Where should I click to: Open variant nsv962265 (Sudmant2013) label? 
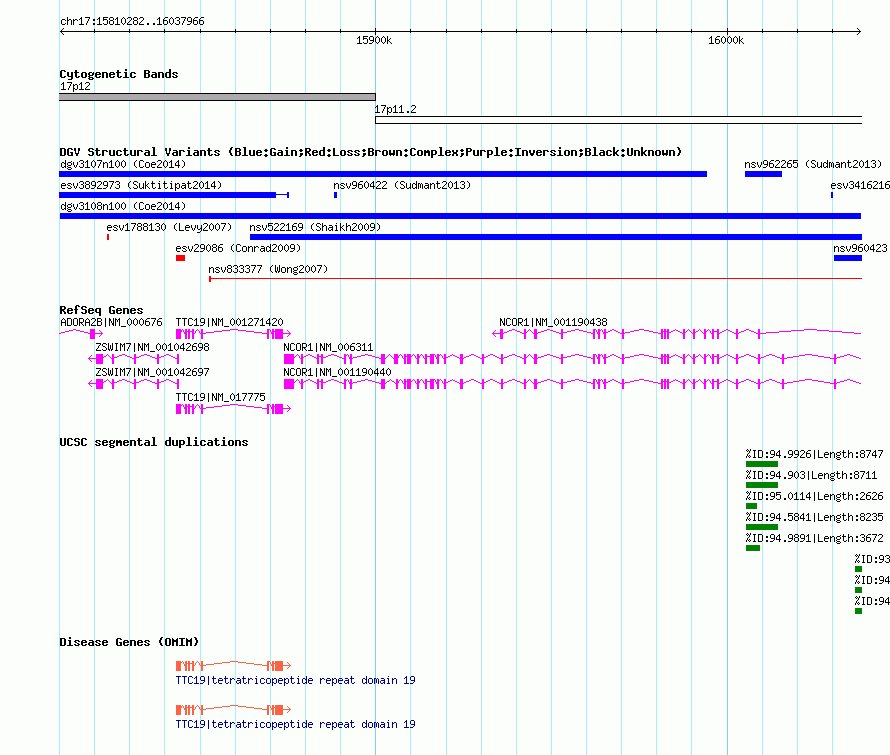coord(813,164)
